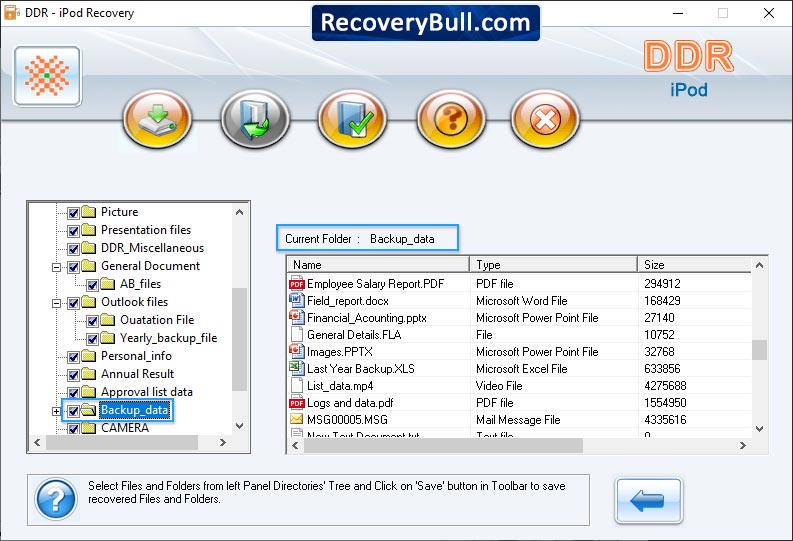Click file list scroll down arrow

click(x=759, y=429)
